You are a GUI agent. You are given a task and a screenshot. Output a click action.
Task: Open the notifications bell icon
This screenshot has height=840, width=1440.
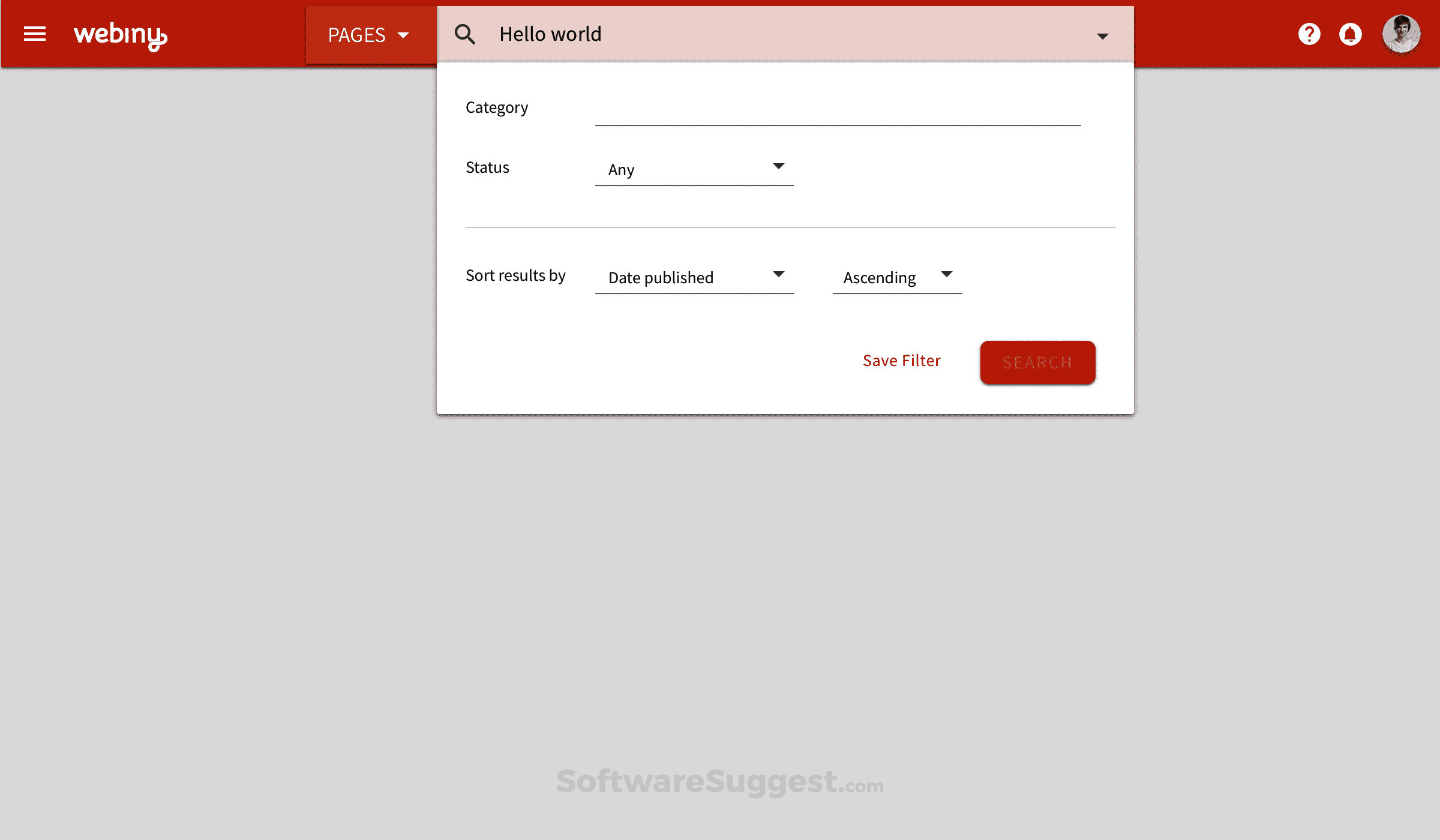click(1351, 34)
